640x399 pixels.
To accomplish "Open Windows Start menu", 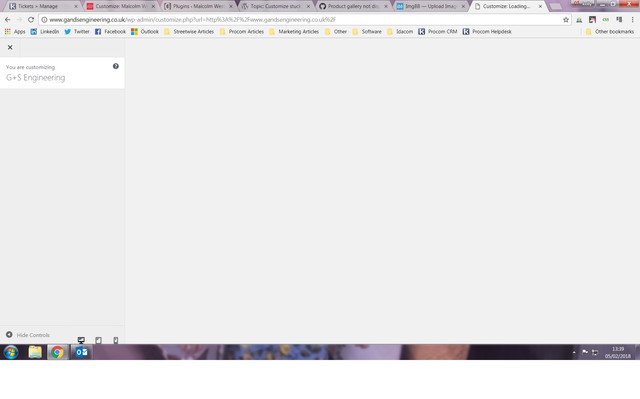I will point(11,352).
